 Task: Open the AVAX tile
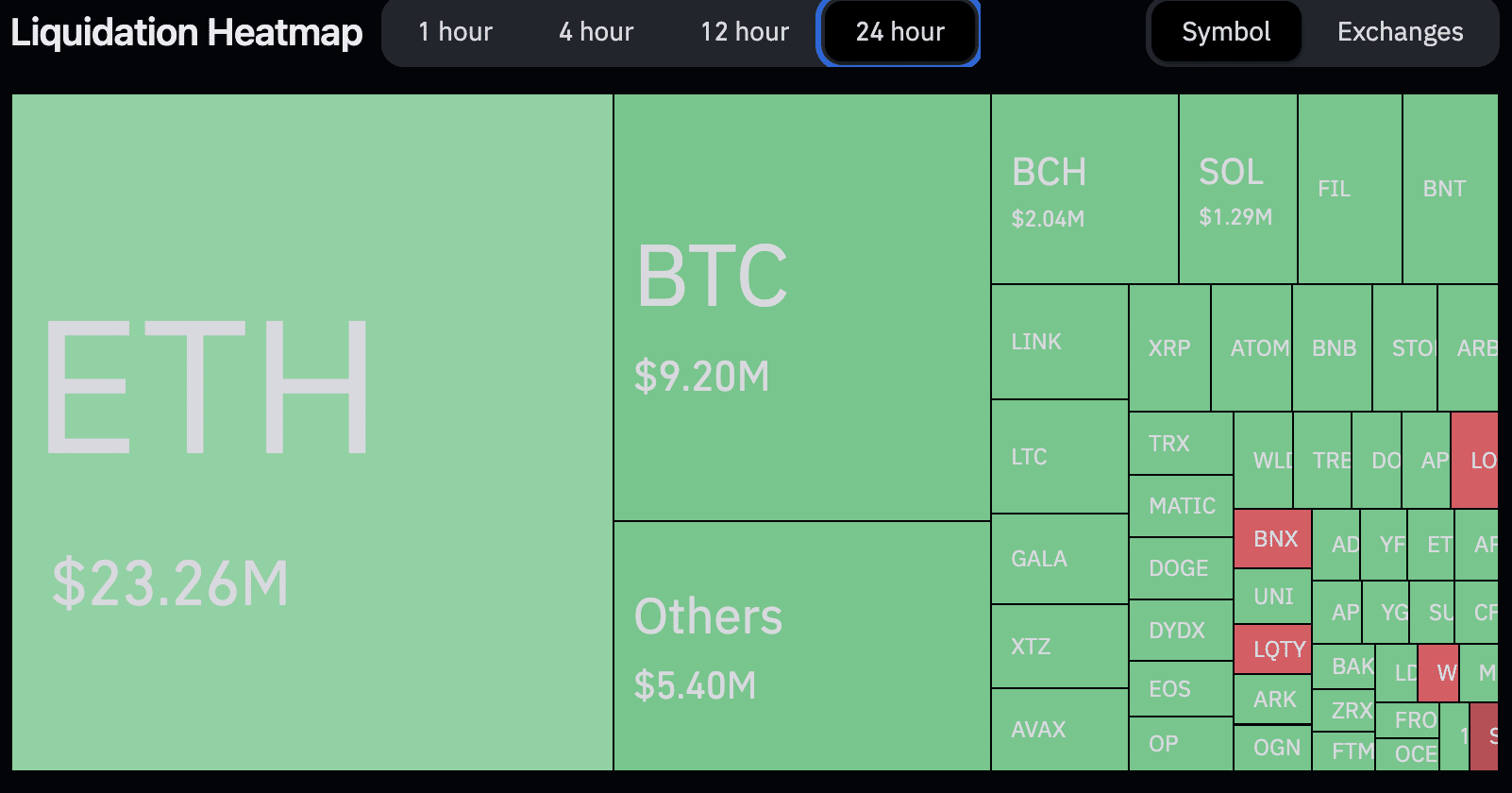(x=1060, y=730)
